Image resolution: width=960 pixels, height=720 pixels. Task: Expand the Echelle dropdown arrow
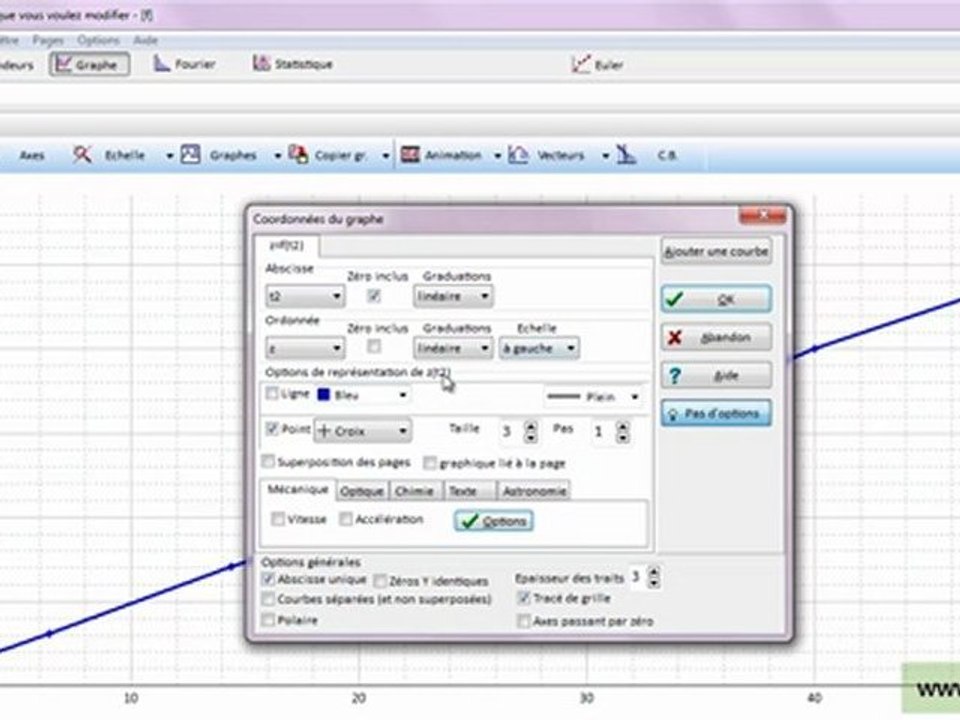pos(170,156)
